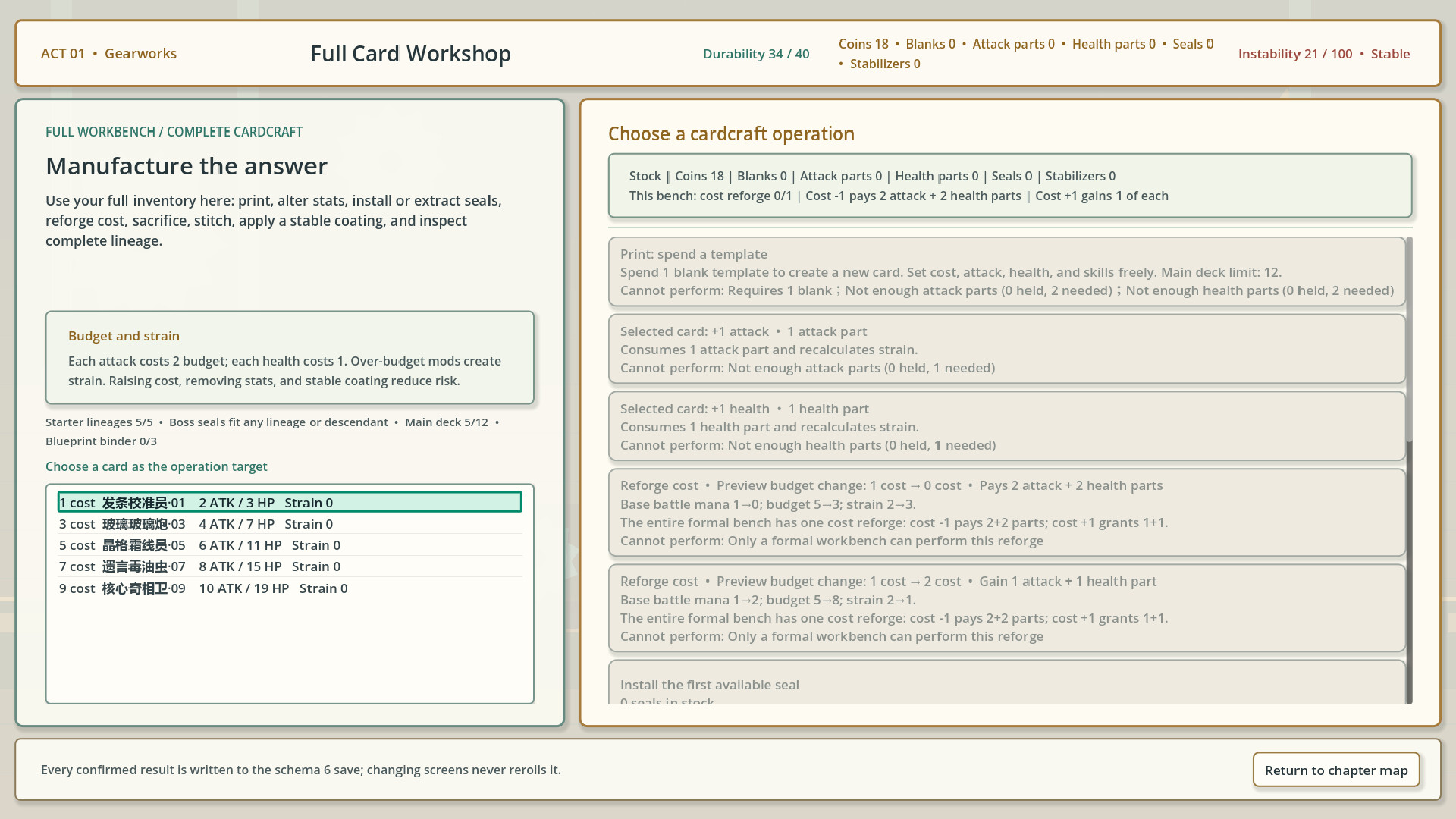Click Manufacture the answer heading

[187, 166]
